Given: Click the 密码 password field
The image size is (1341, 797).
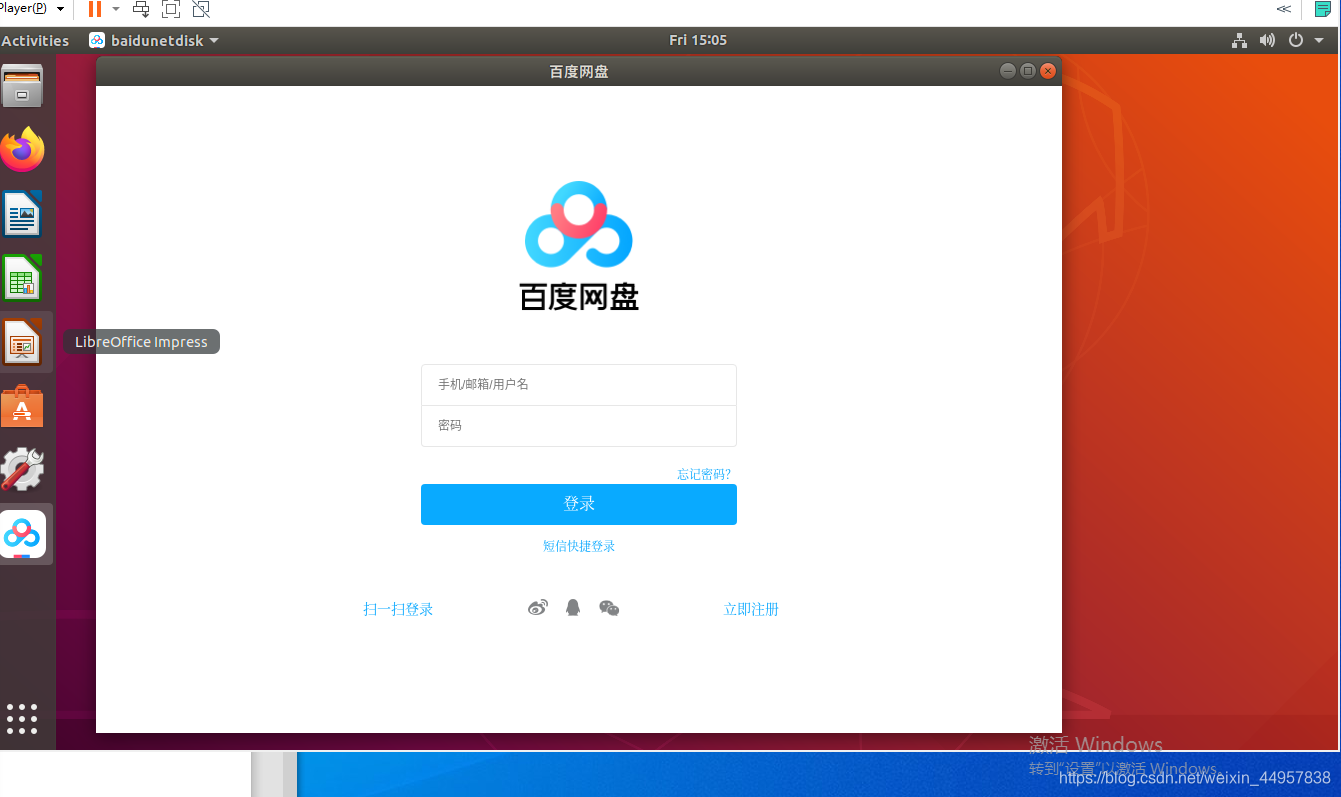Looking at the screenshot, I should [579, 426].
